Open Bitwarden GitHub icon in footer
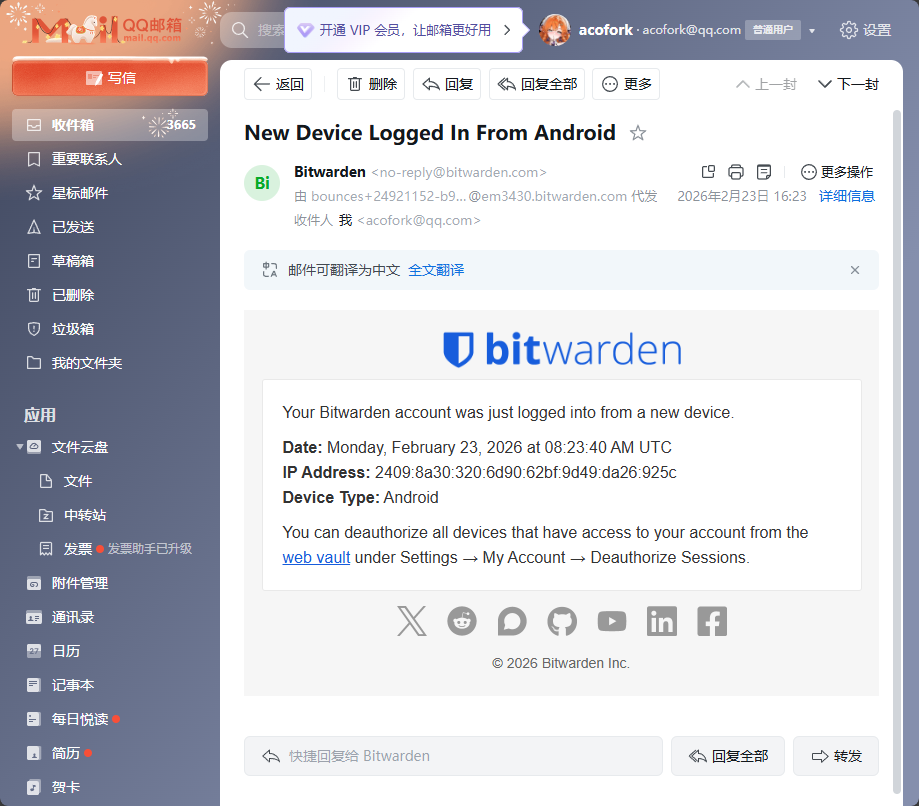This screenshot has width=919, height=806. click(x=562, y=621)
